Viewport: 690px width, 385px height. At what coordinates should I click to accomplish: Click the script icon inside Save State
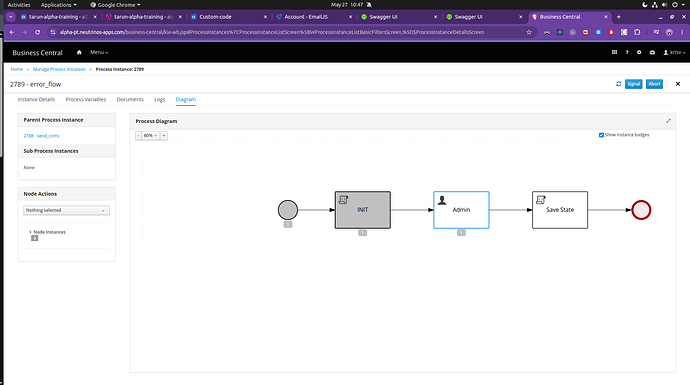(540, 200)
